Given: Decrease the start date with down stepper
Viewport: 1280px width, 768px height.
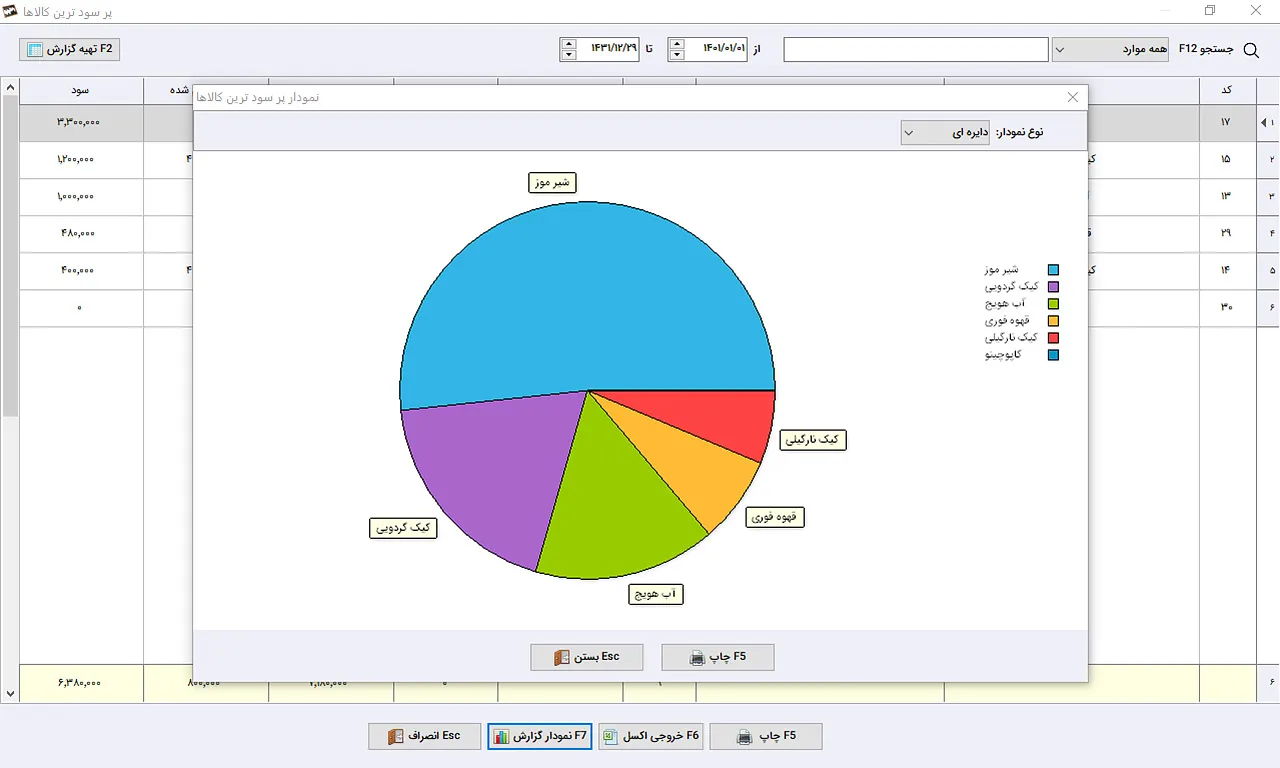Looking at the screenshot, I should point(677,55).
